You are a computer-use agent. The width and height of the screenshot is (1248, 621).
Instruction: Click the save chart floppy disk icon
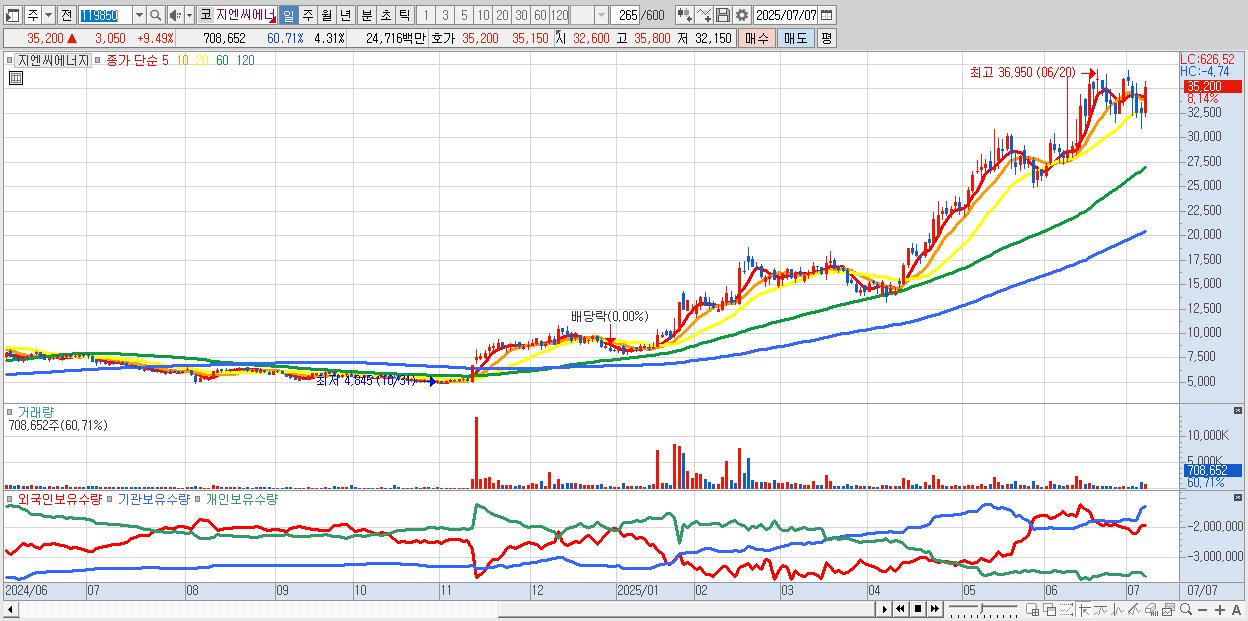click(x=723, y=15)
